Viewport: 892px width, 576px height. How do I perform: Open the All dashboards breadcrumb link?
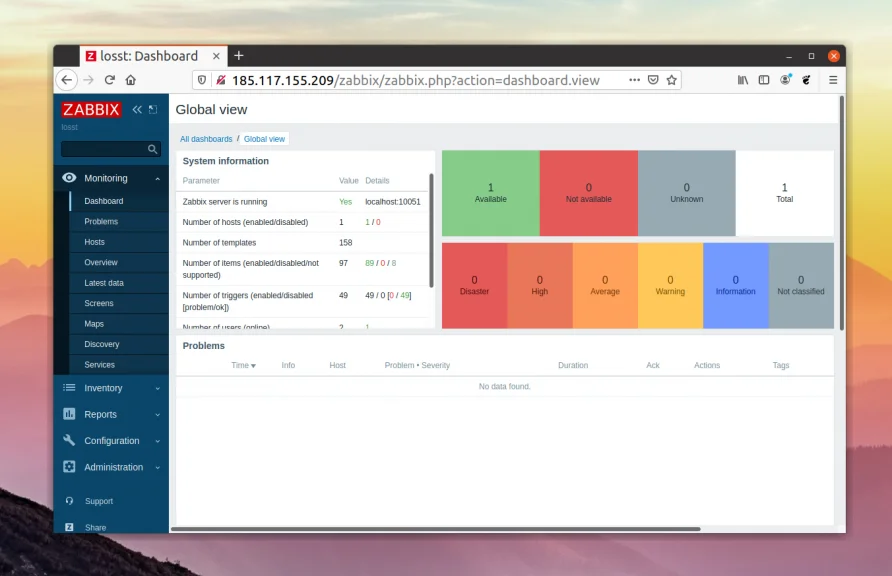coord(206,139)
